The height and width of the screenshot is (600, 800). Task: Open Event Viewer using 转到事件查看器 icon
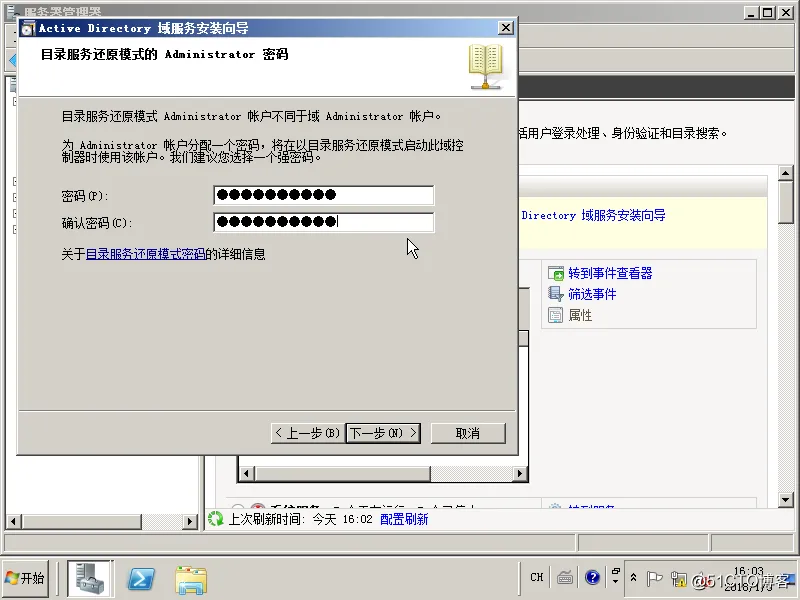[x=555, y=273]
